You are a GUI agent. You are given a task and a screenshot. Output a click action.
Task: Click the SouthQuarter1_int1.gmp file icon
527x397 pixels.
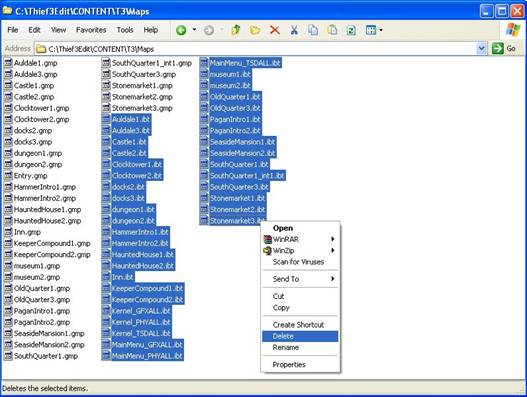click(106, 63)
